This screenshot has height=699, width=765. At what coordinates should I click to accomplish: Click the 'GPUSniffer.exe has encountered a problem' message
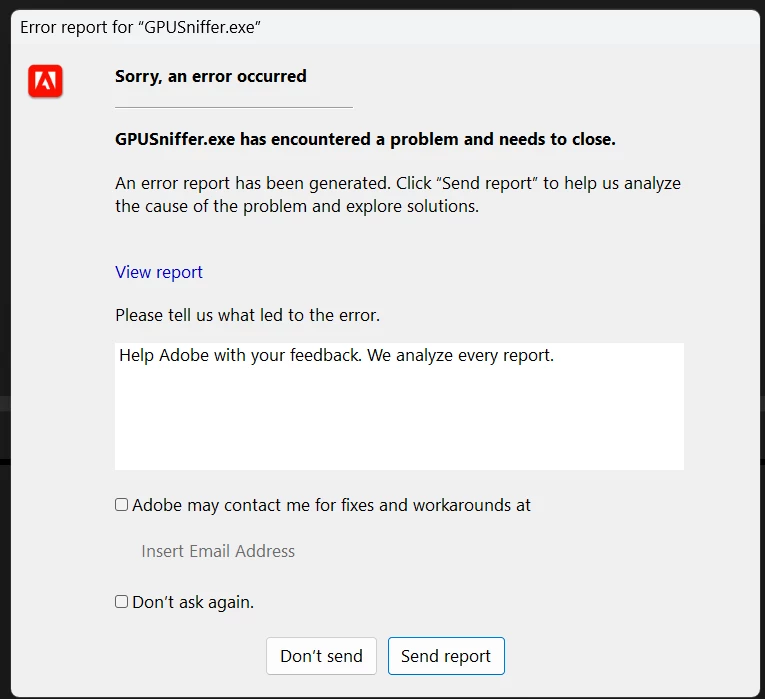pyautogui.click(x=365, y=140)
